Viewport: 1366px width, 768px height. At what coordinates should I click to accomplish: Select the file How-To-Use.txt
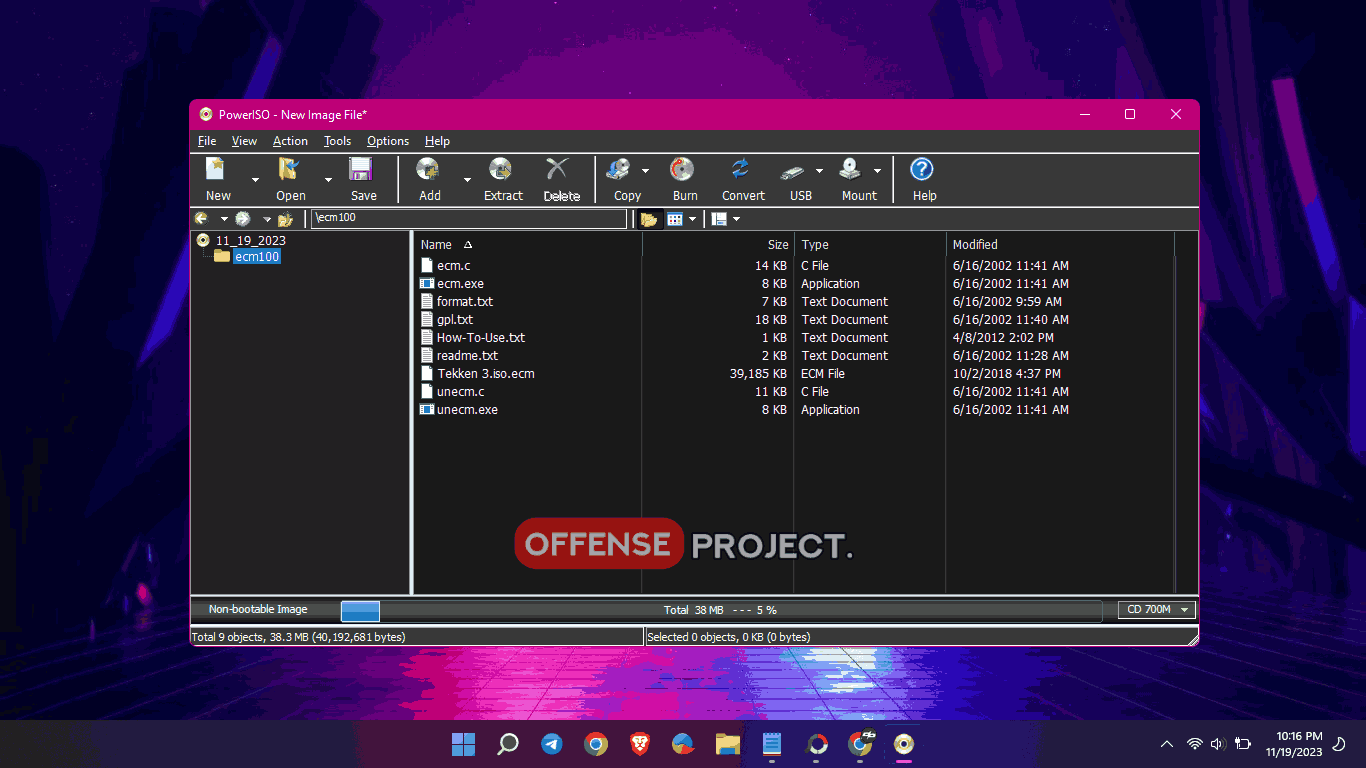(481, 338)
